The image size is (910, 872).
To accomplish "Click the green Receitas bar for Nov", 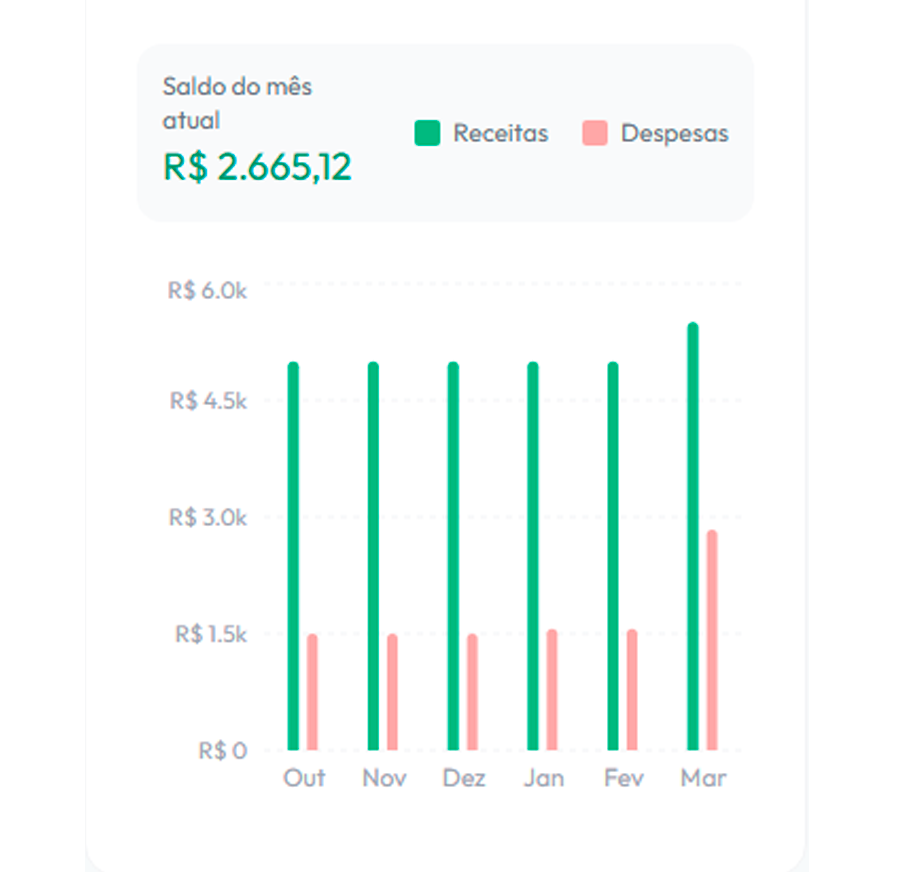I will pyautogui.click(x=373, y=556).
